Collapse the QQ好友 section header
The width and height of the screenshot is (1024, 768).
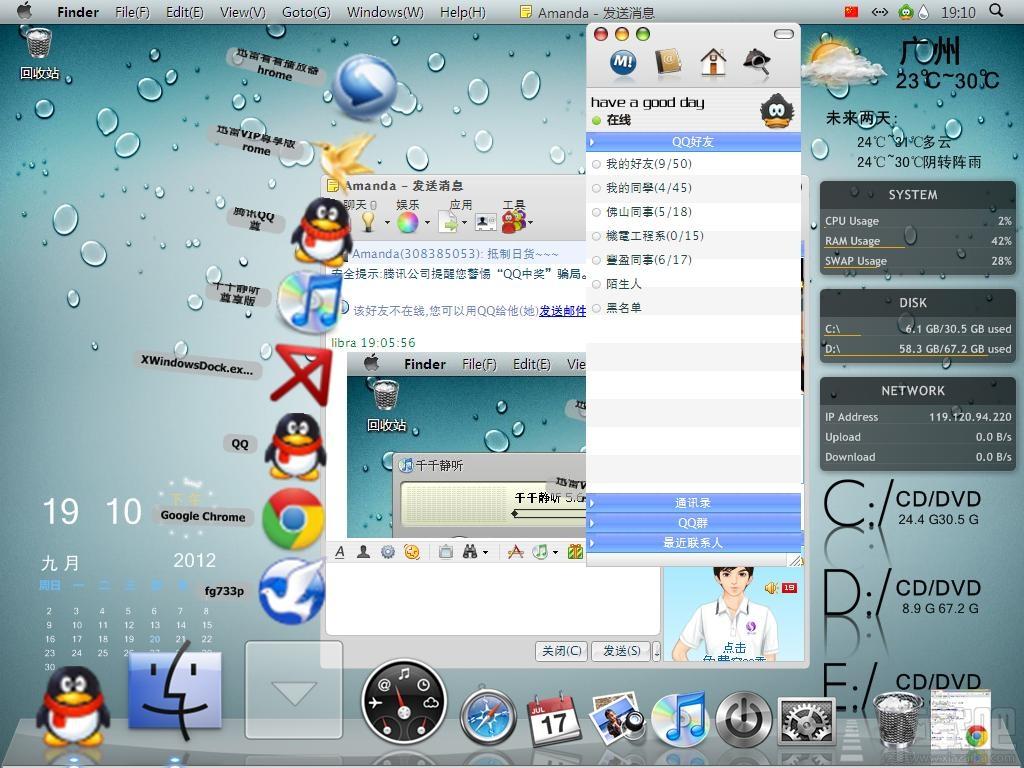[694, 142]
